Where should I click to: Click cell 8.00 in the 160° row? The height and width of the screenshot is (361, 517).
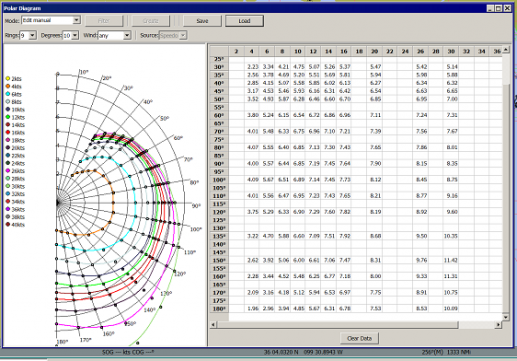tap(375, 276)
